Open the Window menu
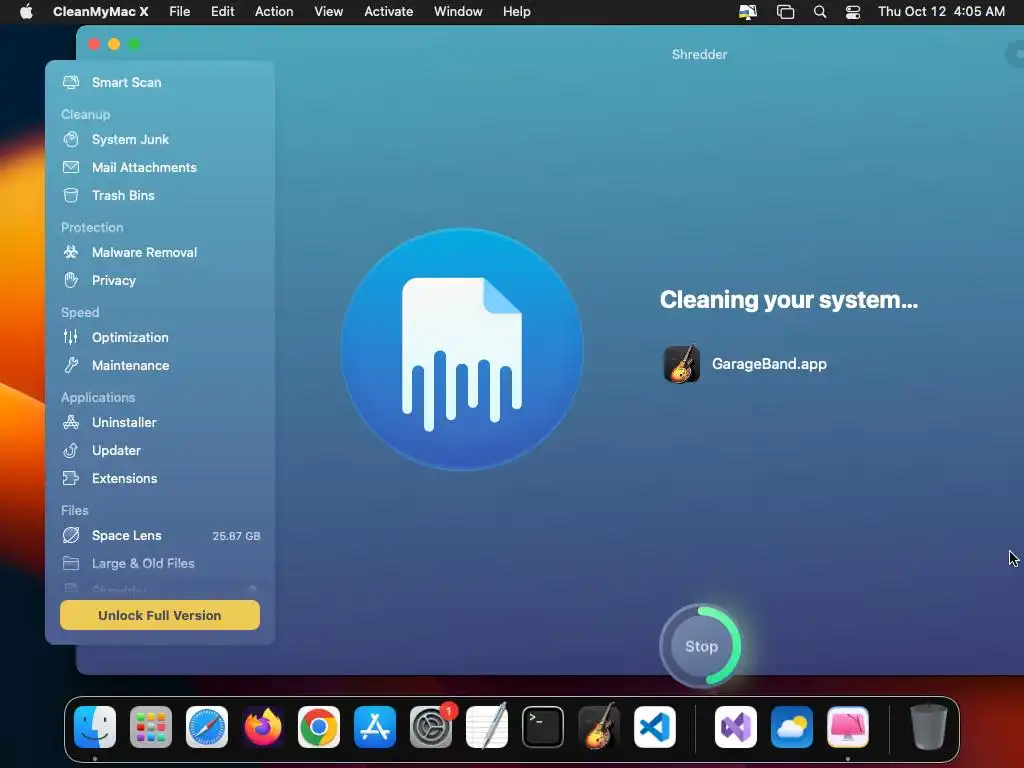The image size is (1024, 768). [x=458, y=12]
